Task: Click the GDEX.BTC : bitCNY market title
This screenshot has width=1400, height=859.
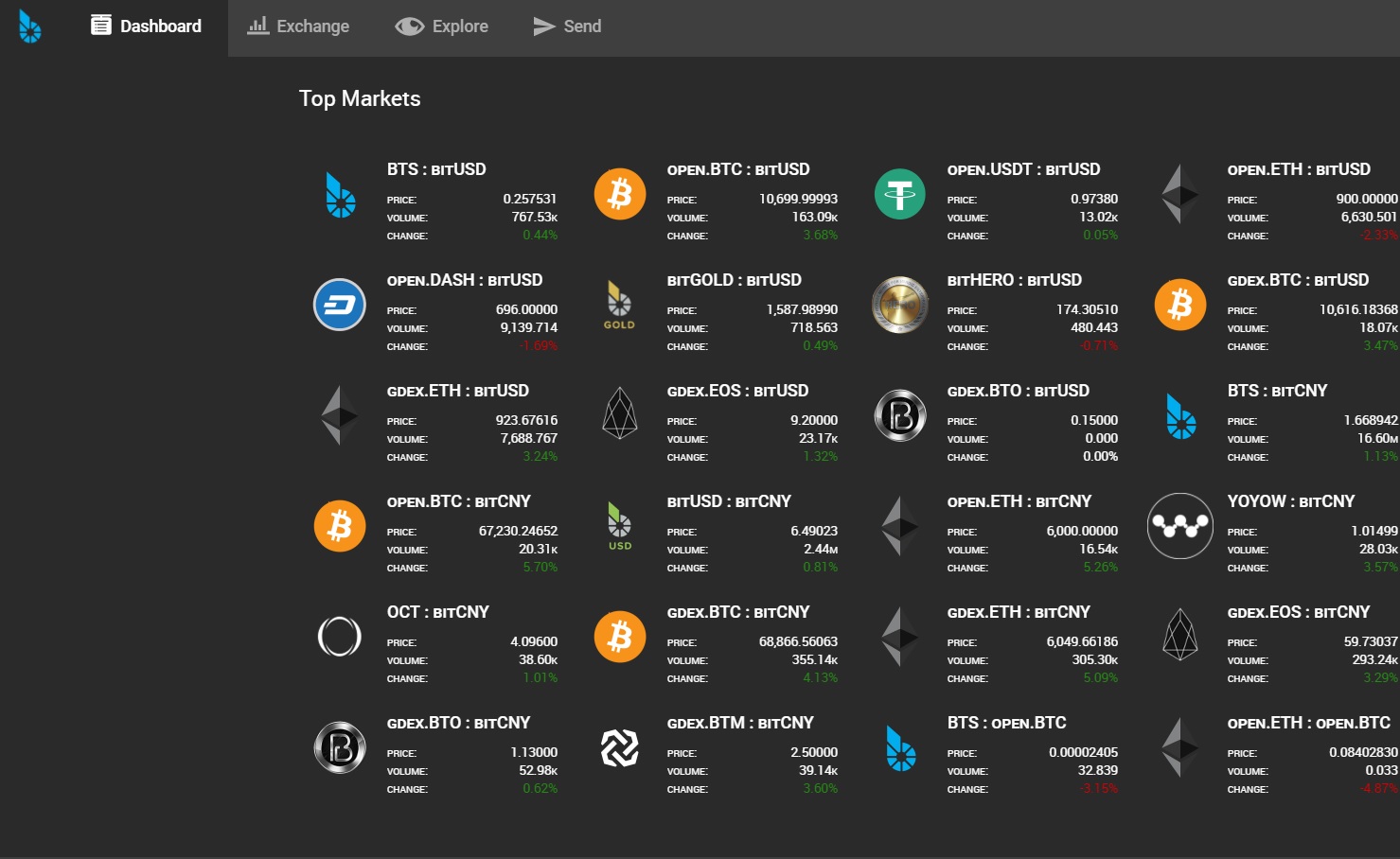Action: click(738, 612)
